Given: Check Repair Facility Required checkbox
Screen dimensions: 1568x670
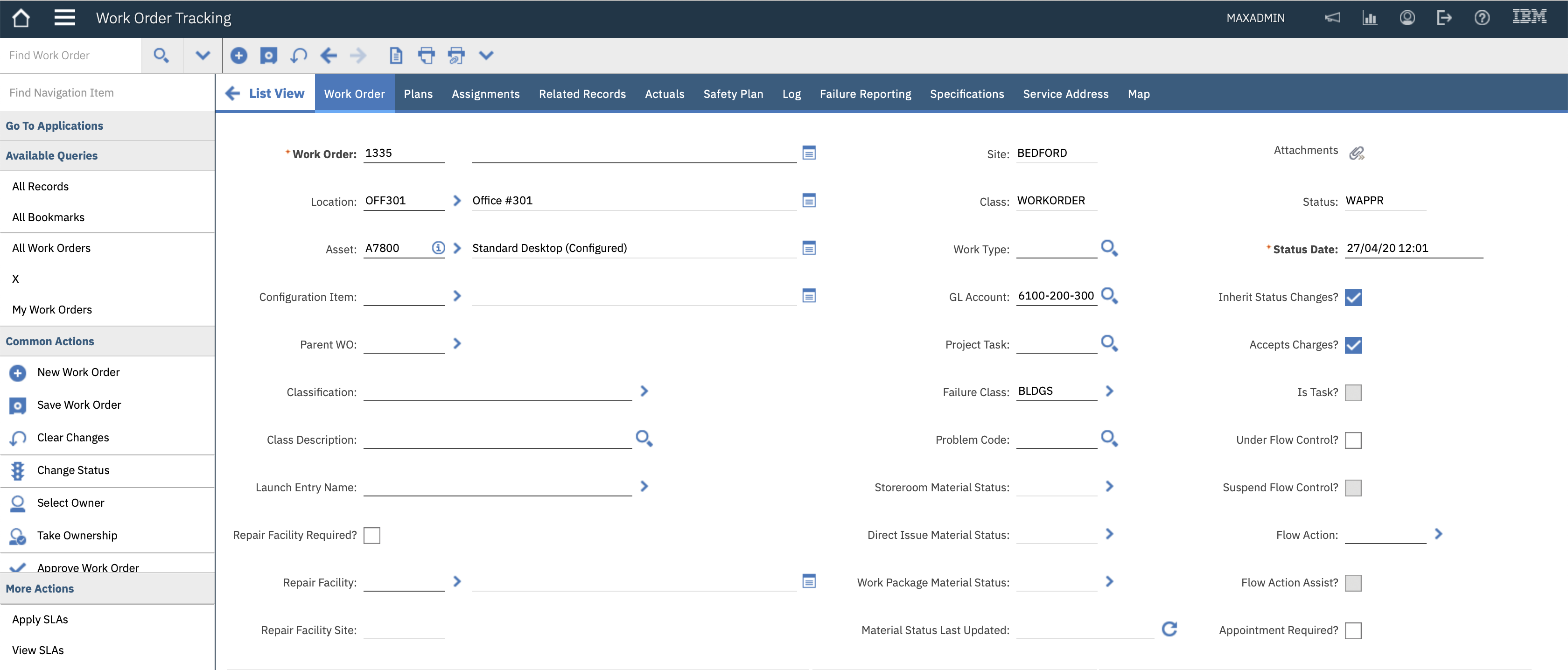Looking at the screenshot, I should coord(372,536).
